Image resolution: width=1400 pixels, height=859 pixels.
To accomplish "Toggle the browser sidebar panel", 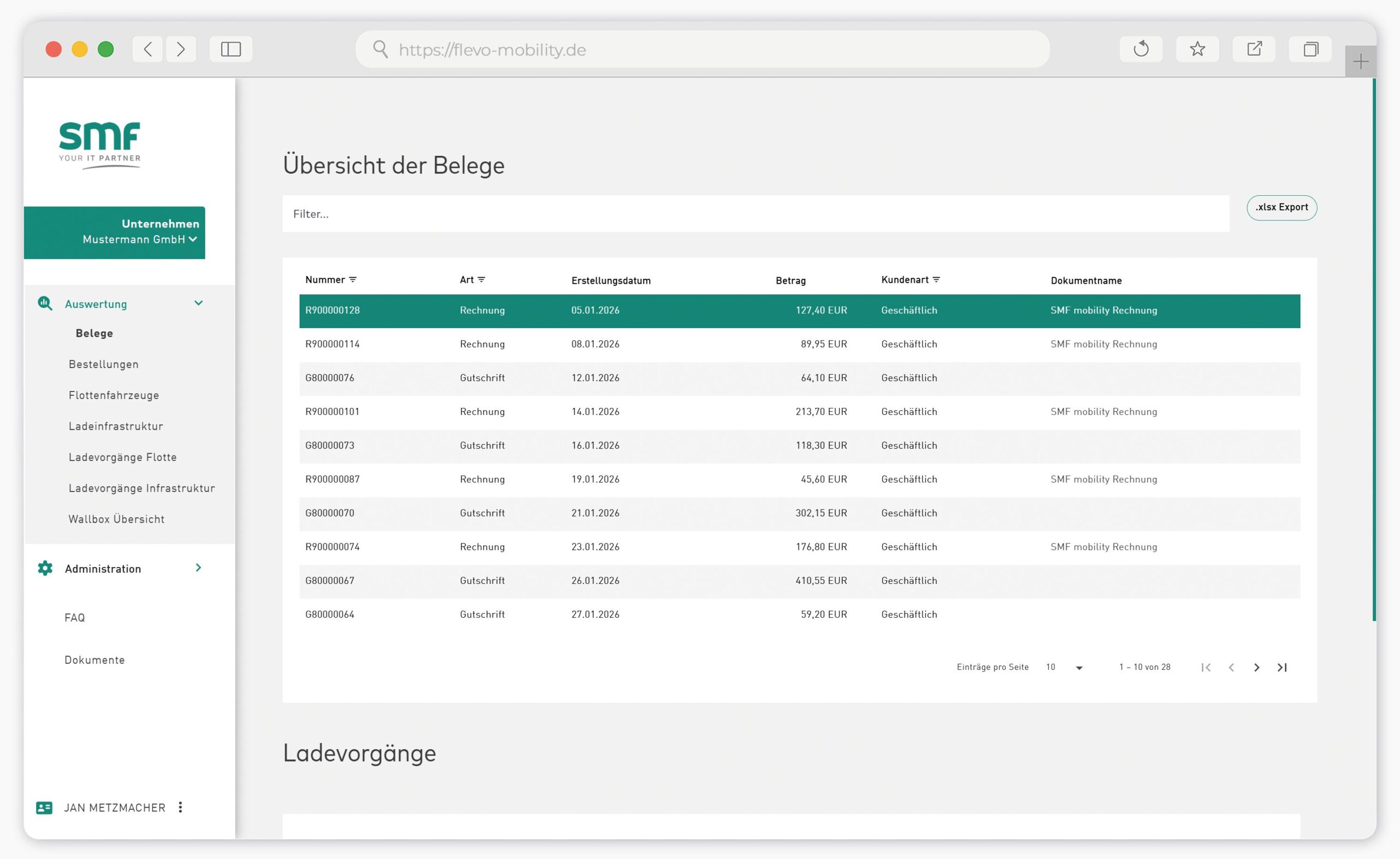I will tap(230, 49).
